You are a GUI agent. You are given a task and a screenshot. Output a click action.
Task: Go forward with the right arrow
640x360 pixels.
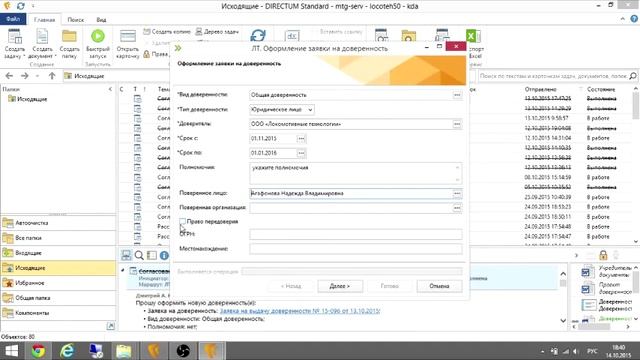click(24, 76)
